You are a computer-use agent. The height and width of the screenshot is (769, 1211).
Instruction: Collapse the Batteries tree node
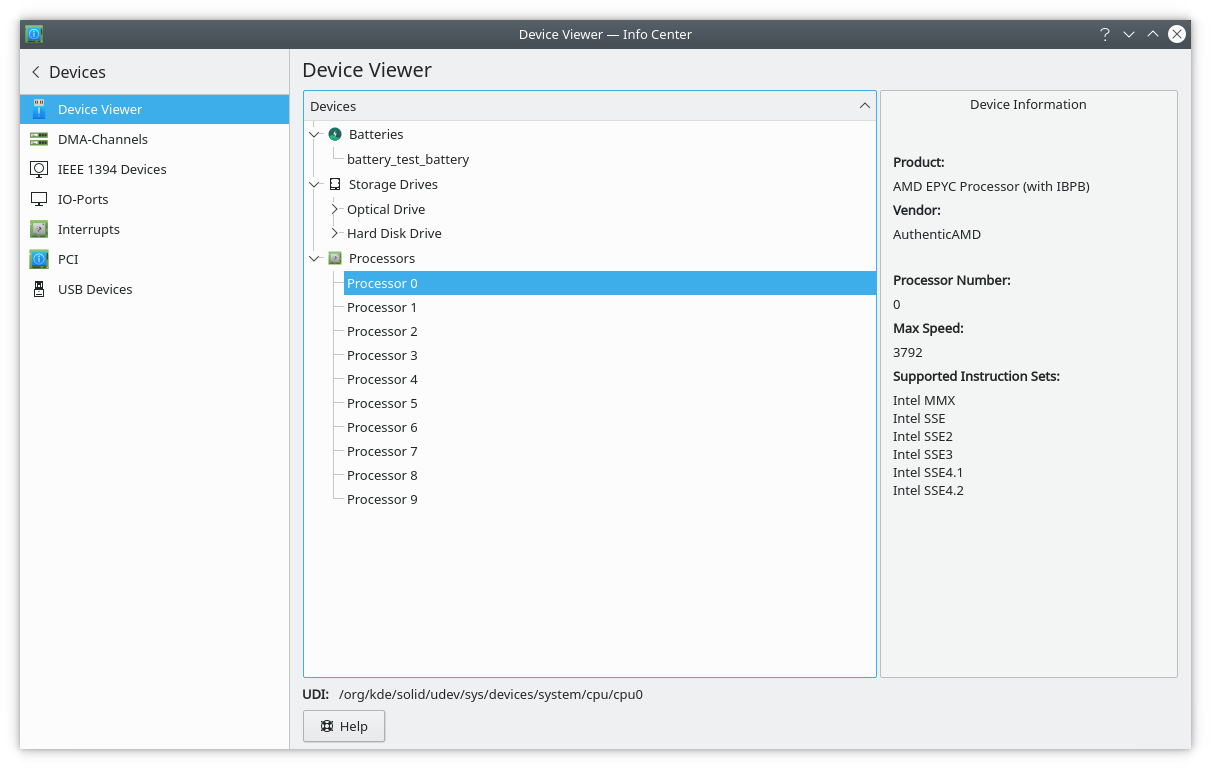pyautogui.click(x=315, y=134)
